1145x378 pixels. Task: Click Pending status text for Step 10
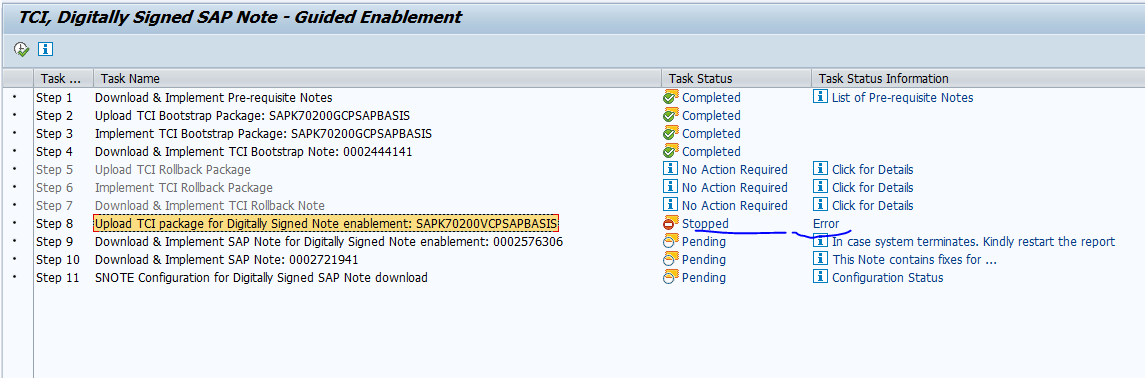pos(704,260)
